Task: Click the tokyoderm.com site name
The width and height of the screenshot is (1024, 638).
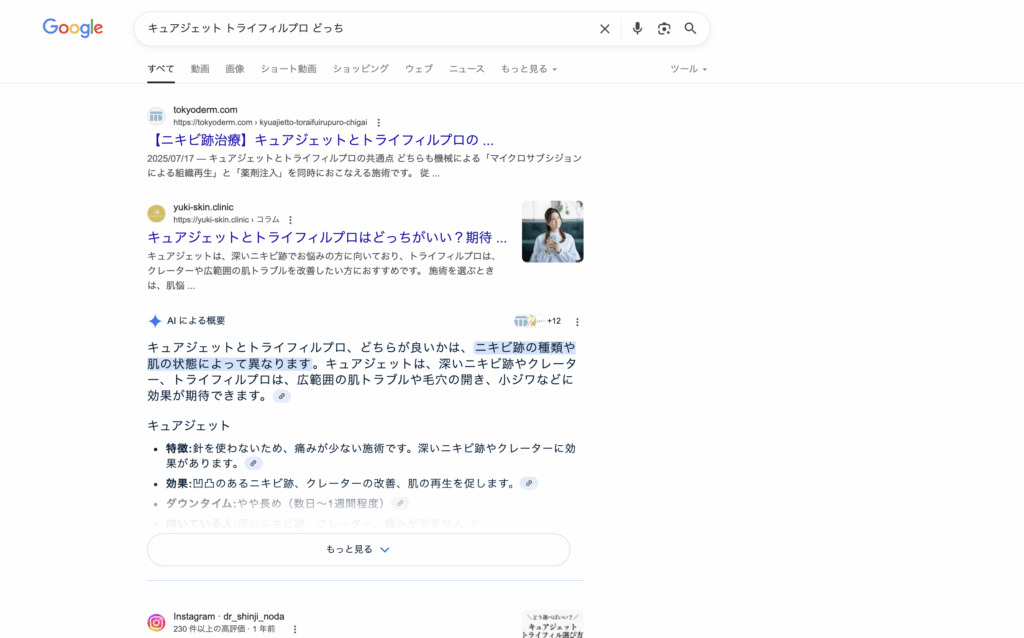Action: (x=205, y=110)
